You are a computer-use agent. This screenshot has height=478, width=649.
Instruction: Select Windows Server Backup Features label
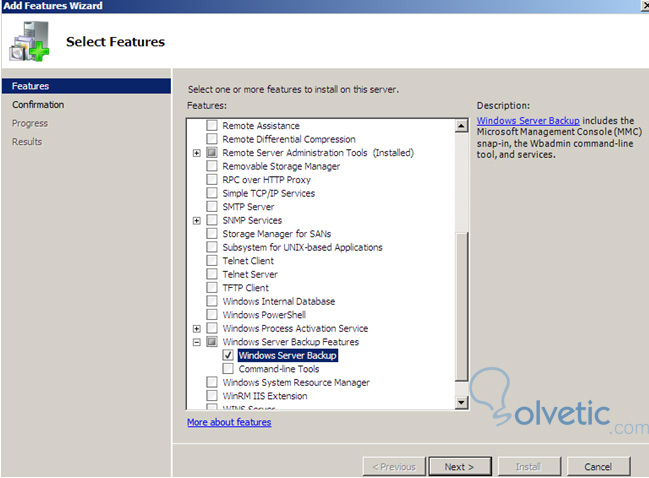click(x=291, y=342)
